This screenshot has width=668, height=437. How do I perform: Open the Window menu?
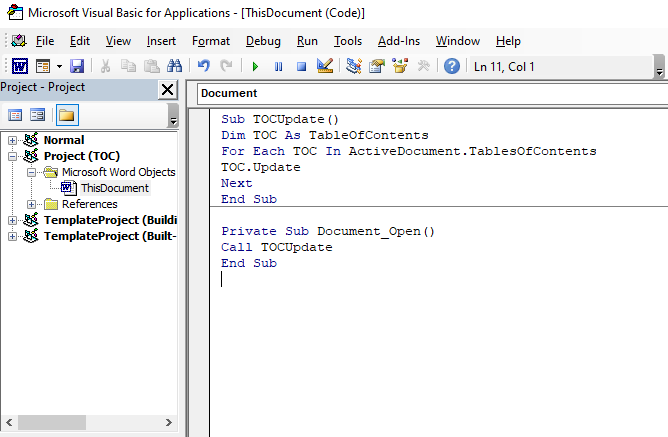point(458,41)
